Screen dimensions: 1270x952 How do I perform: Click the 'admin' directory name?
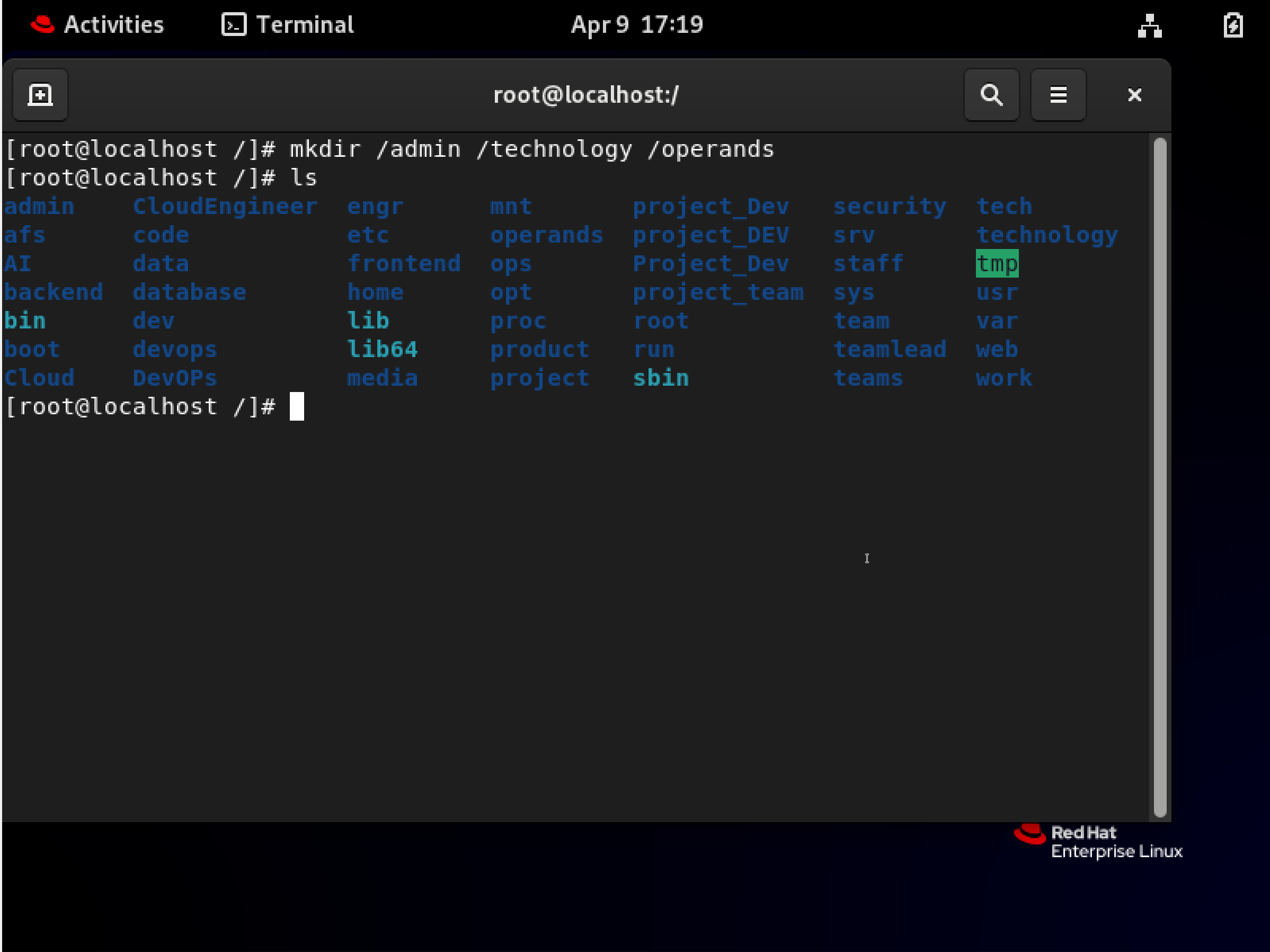point(40,207)
